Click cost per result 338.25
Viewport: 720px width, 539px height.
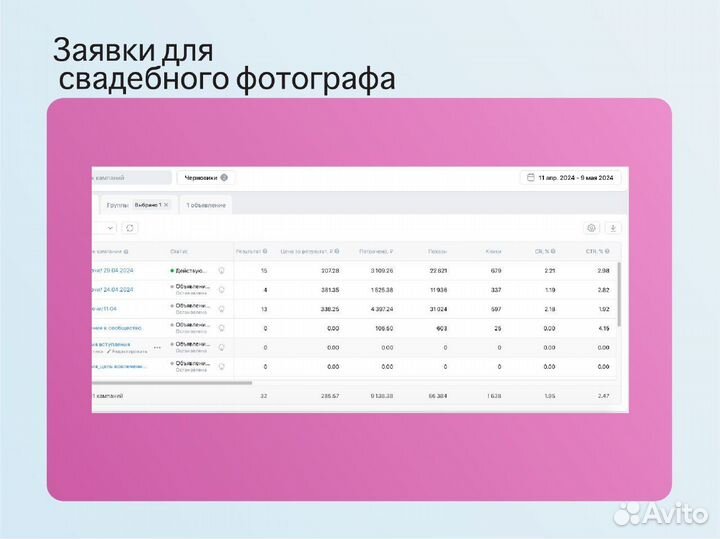(x=330, y=309)
